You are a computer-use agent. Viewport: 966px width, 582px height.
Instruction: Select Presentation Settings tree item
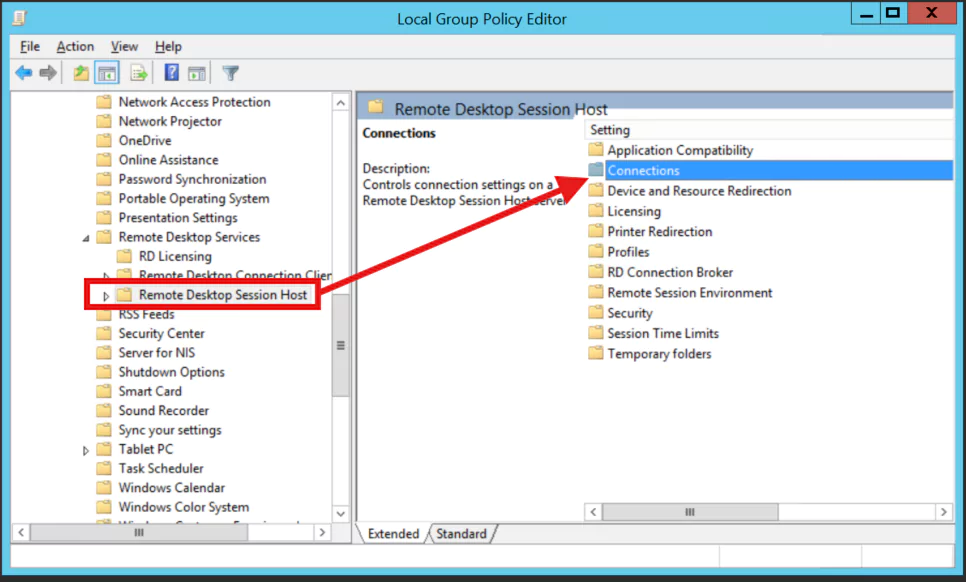177,217
